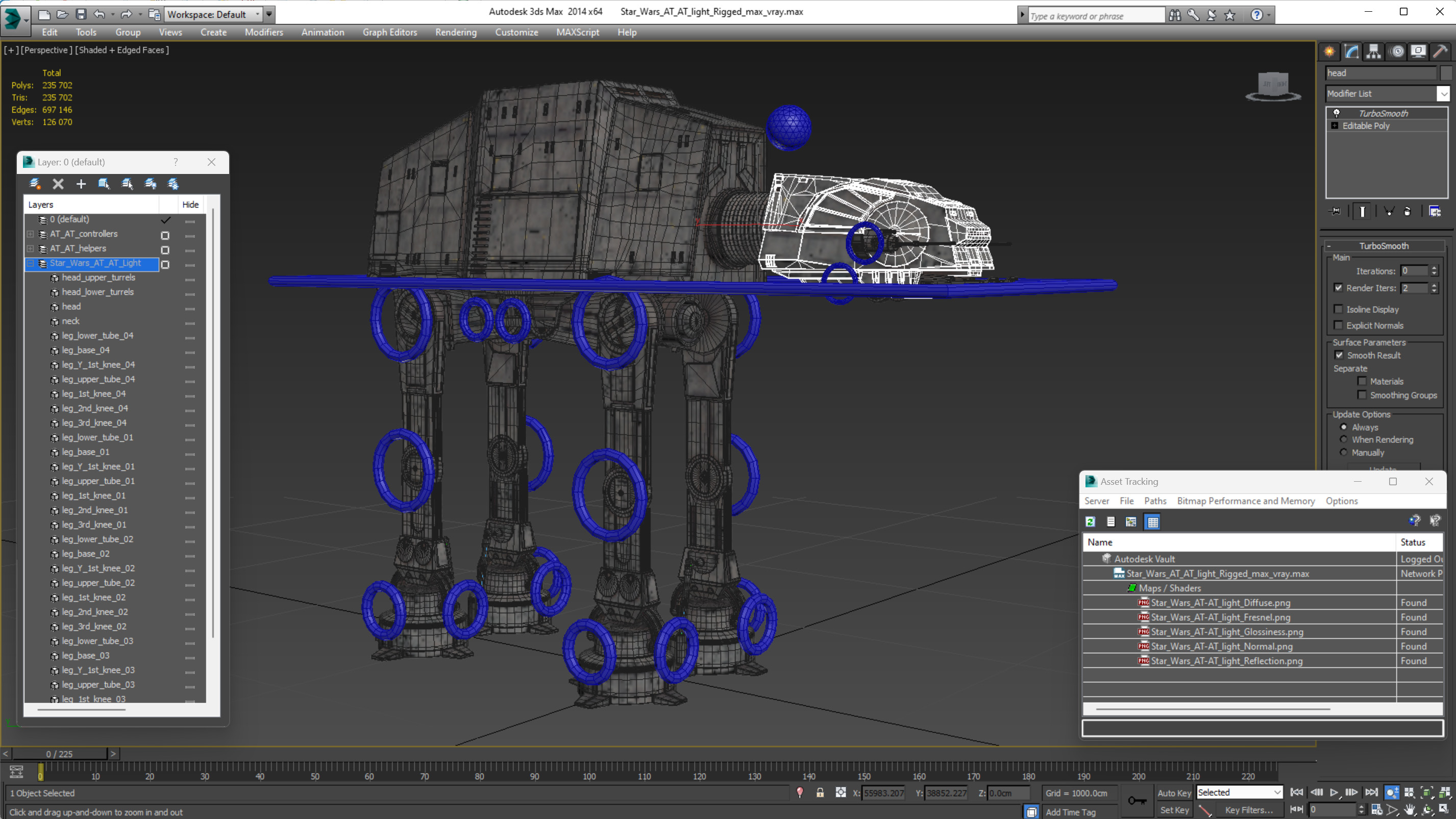Click Freeze/Unfreeze All Layers snowflake icon
The width and height of the screenshot is (1456, 819).
[x=174, y=184]
